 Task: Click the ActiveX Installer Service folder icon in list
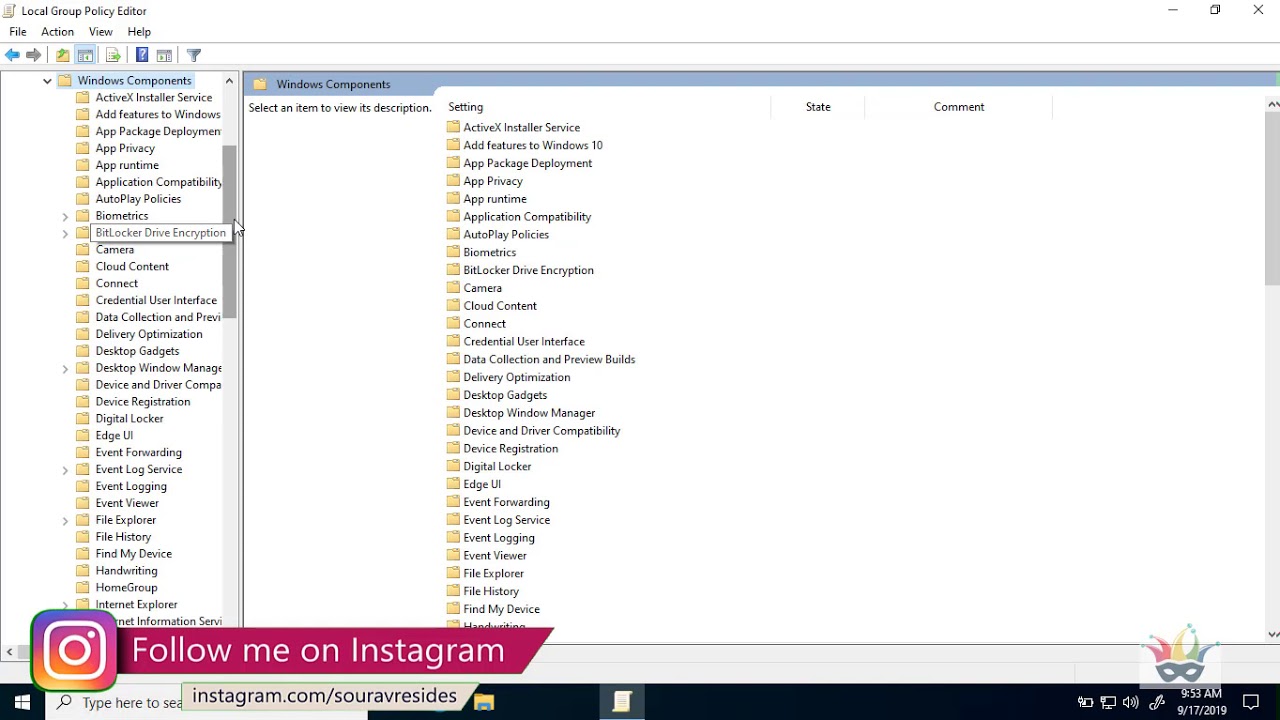coord(453,127)
